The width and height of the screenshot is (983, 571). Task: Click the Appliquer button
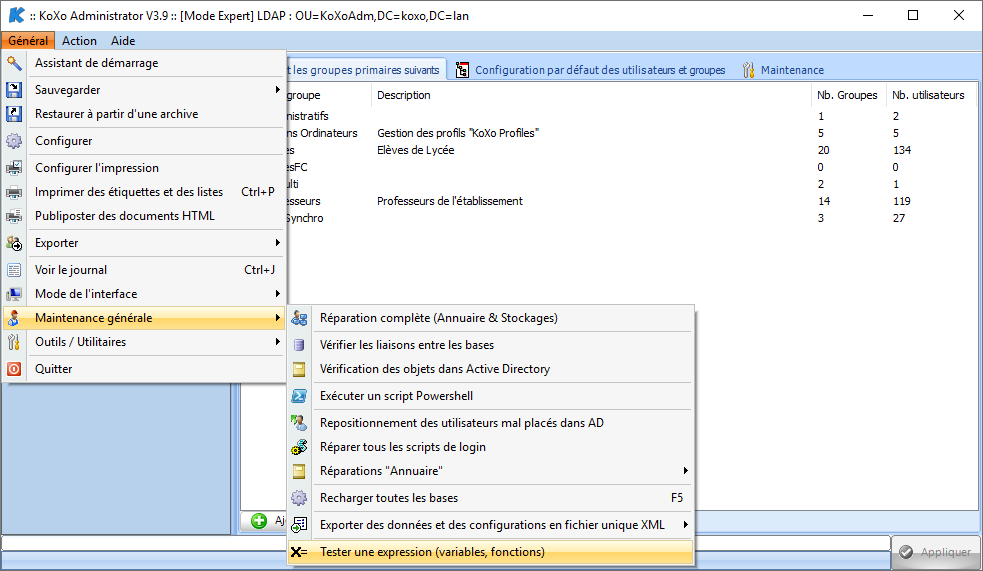[935, 552]
